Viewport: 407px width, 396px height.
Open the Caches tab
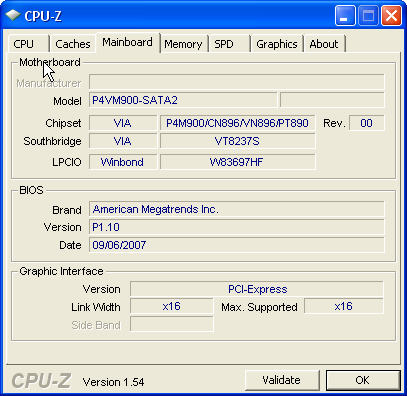73,44
